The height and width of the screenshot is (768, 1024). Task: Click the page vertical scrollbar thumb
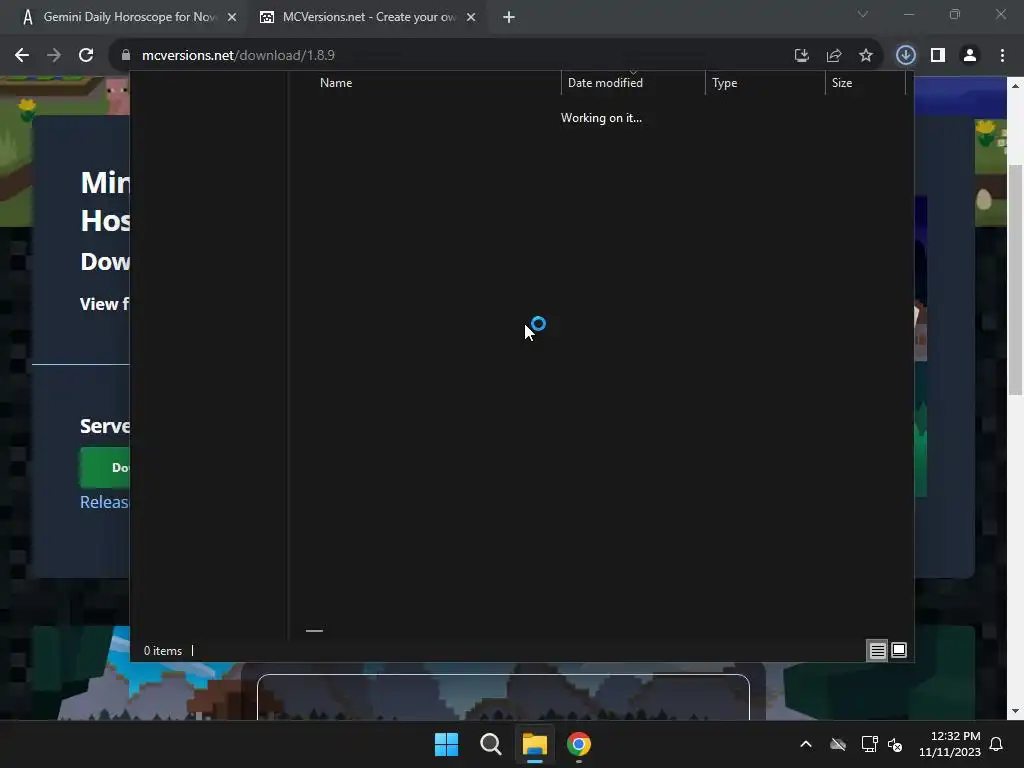coord(1016,281)
